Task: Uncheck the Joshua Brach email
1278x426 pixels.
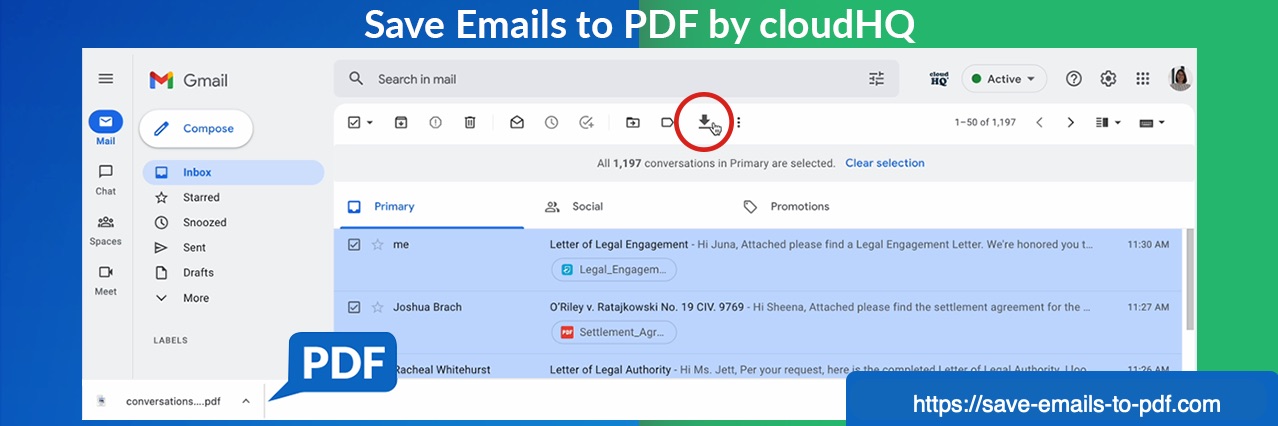Action: [354, 307]
